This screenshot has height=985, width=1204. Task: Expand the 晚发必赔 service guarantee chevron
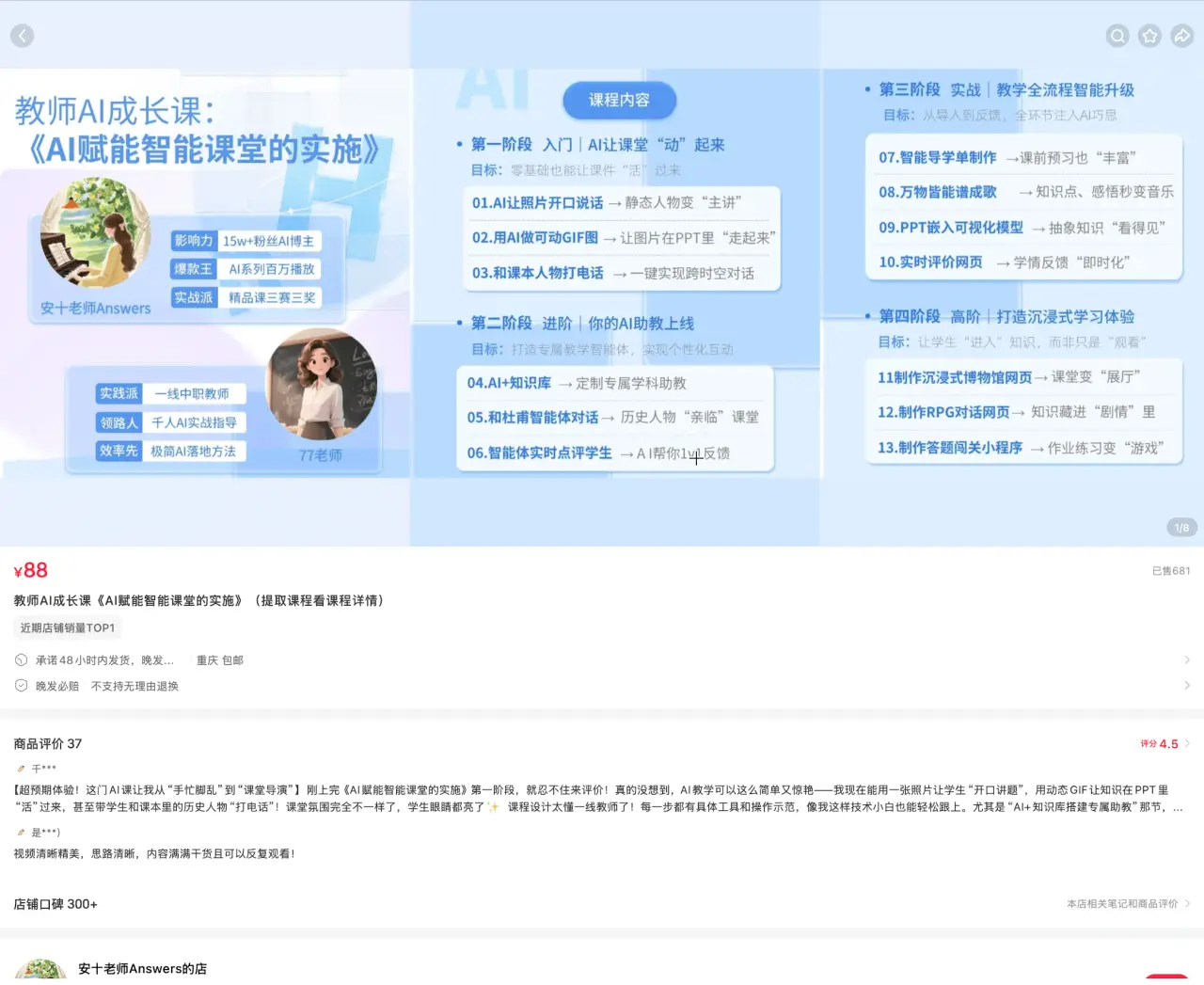click(1187, 686)
